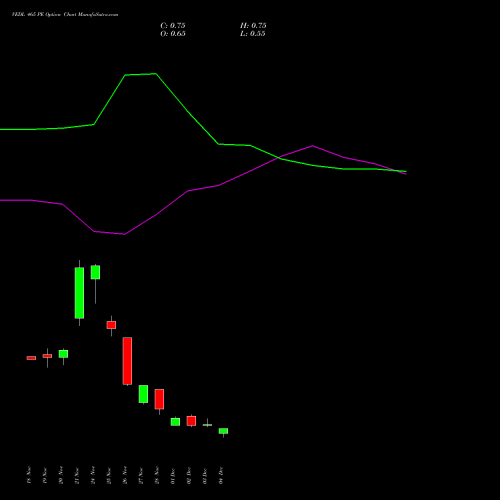Viewport: 500px width, 500px height.
Task: Click the high value H: 0.75
Action: click(253, 26)
